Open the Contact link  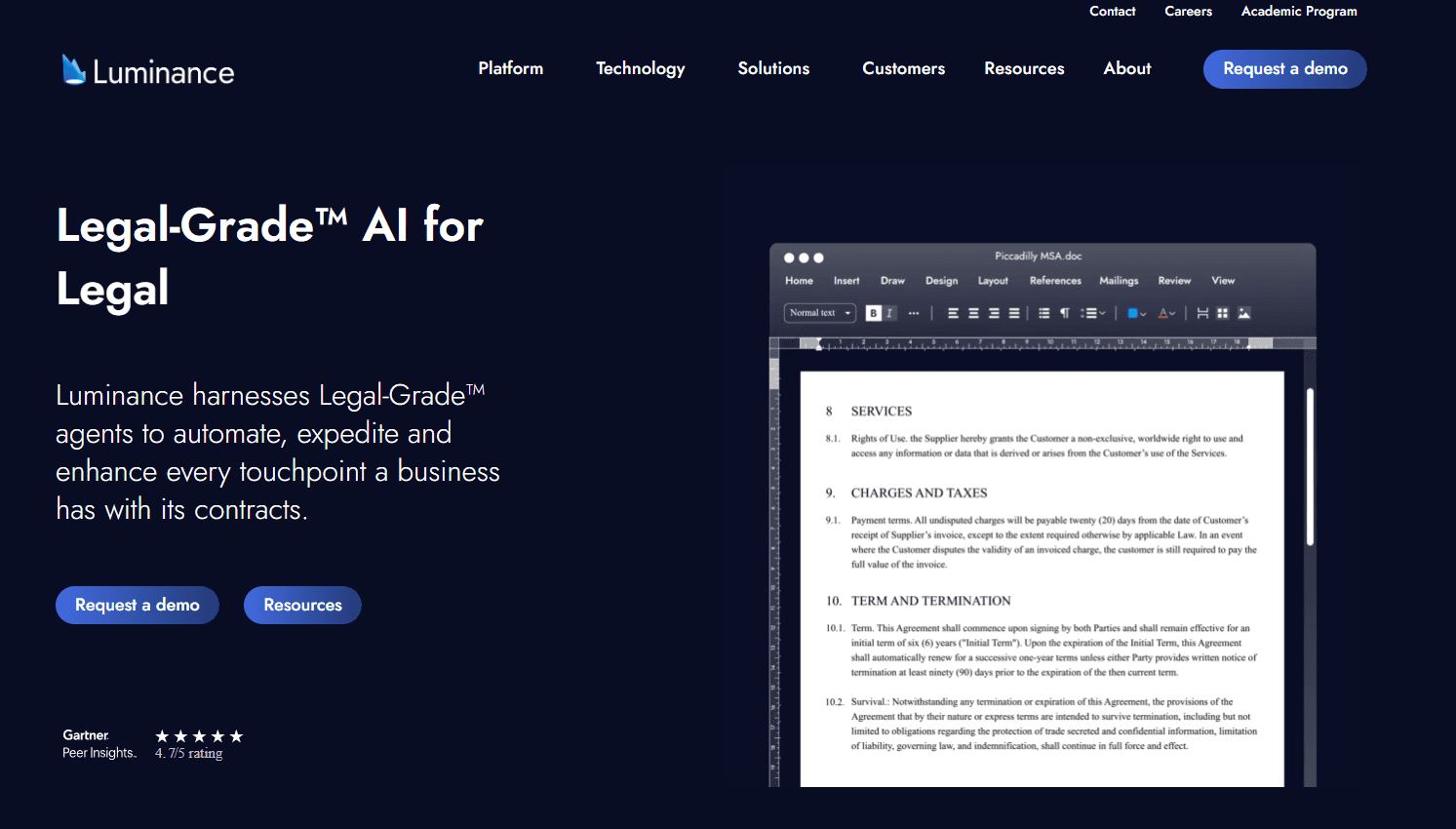tap(1113, 12)
